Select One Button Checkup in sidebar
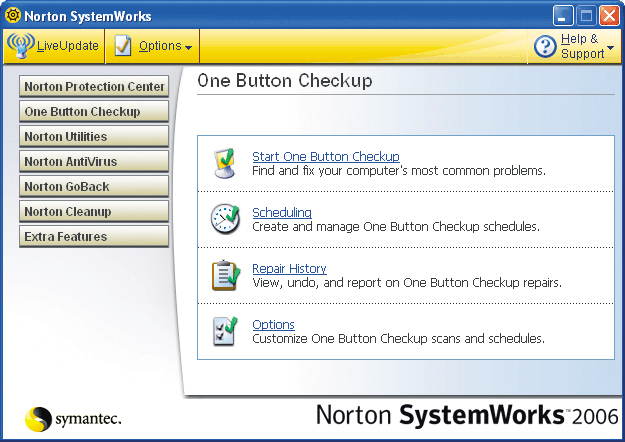Image resolution: width=625 pixels, height=442 pixels. point(94,111)
